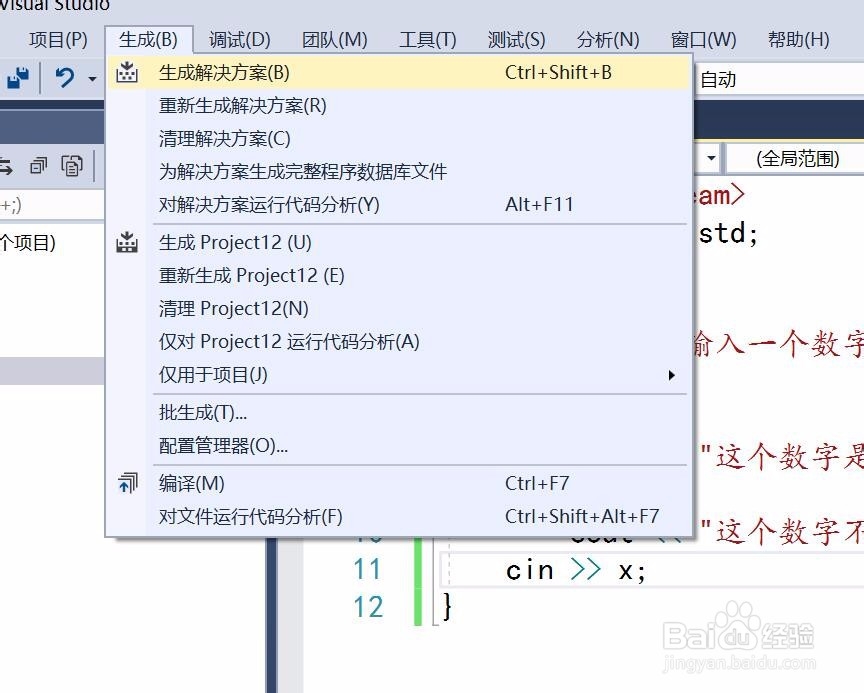This screenshot has height=693, width=864.
Task: Open the 窗口(W) menu
Action: 704,40
